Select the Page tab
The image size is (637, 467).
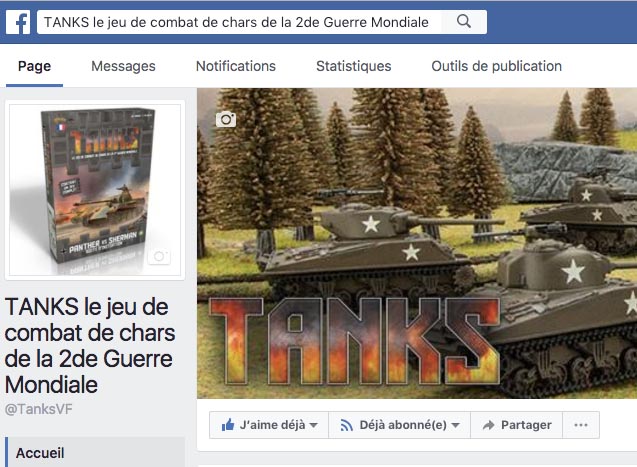point(35,66)
